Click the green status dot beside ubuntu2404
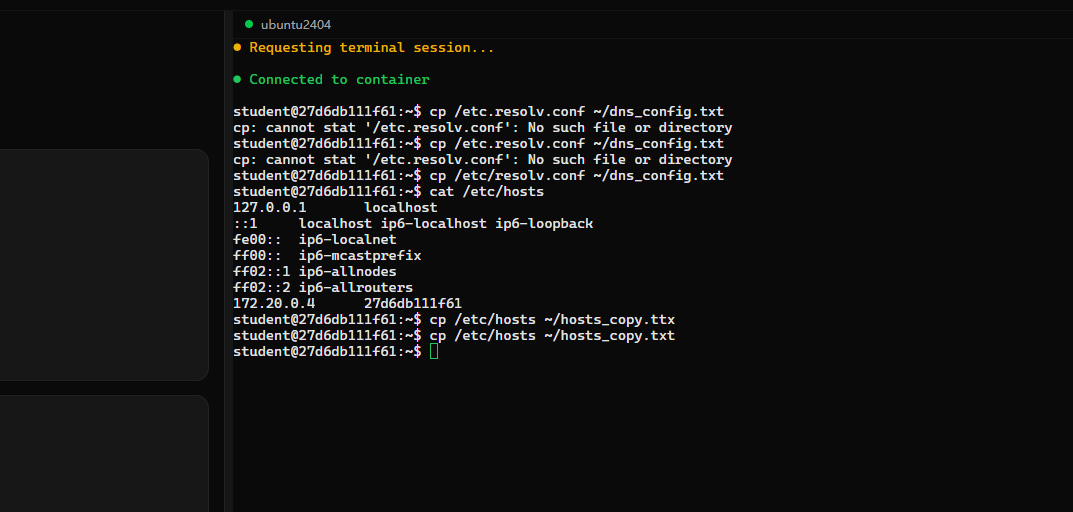Image resolution: width=1073 pixels, height=512 pixels. pyautogui.click(x=249, y=24)
